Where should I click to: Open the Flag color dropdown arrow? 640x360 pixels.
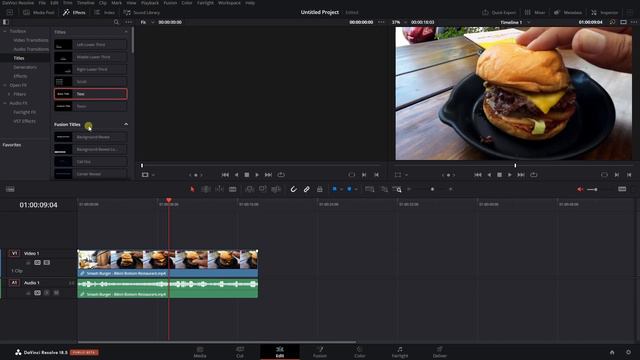tap(341, 189)
